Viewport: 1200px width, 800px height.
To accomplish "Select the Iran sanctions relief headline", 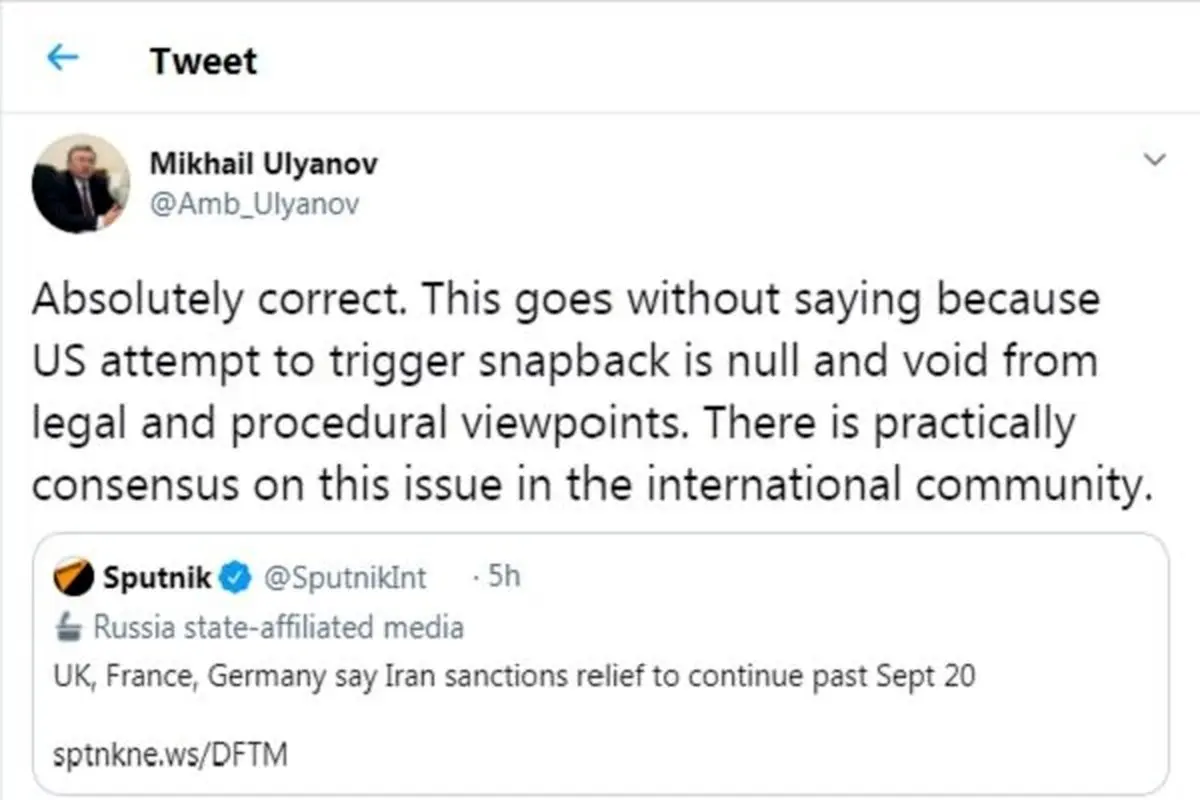I will coord(515,677).
